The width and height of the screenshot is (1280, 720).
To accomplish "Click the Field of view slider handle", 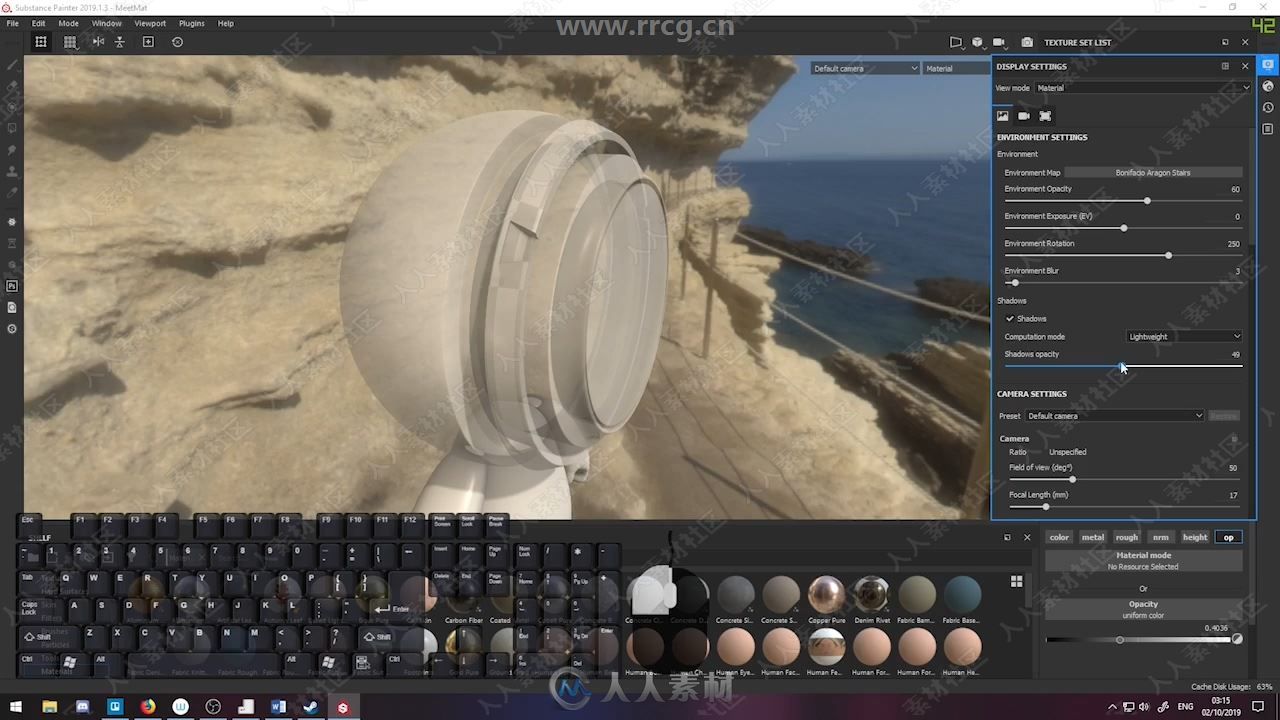I will tap(1072, 480).
